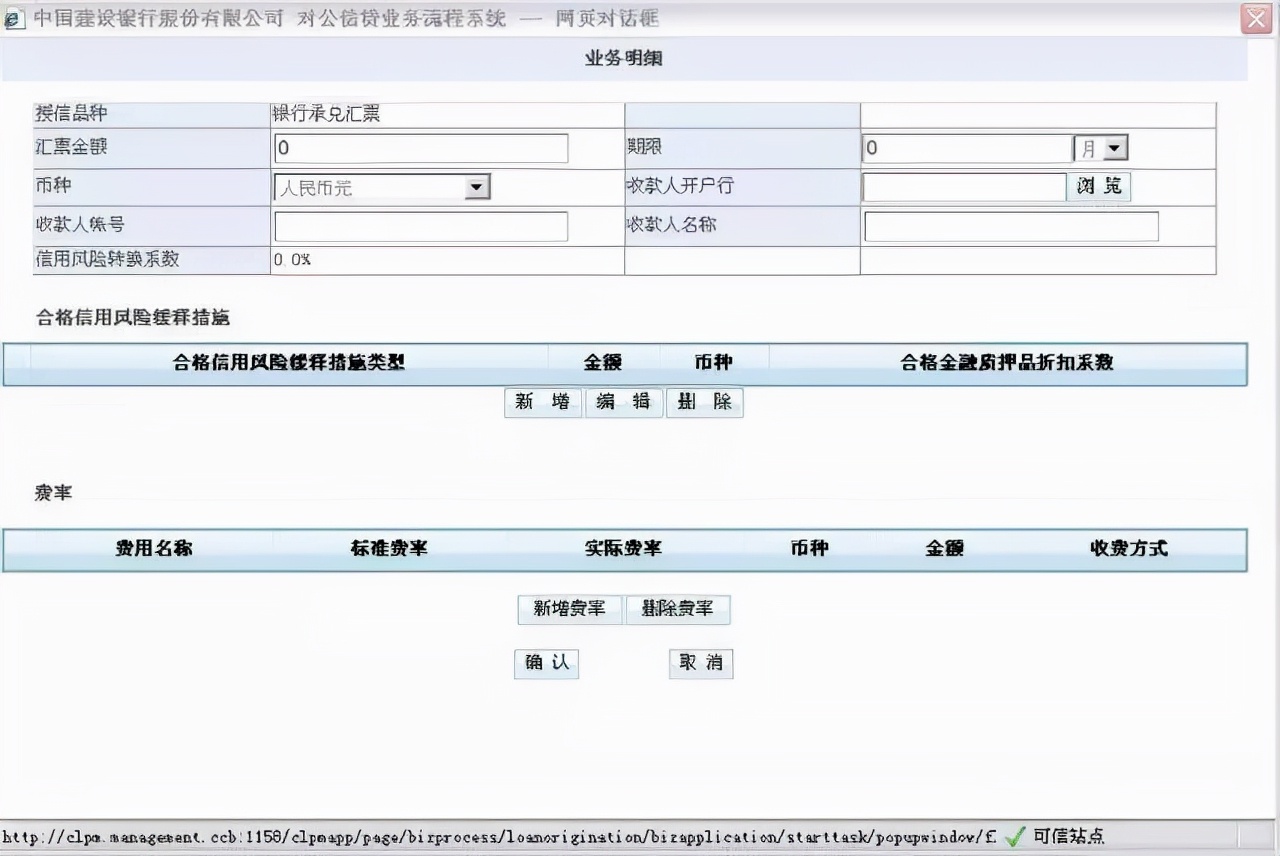This screenshot has width=1280, height=856.
Task: Click the 可信站点 status bar text
Action: [x=1069, y=836]
